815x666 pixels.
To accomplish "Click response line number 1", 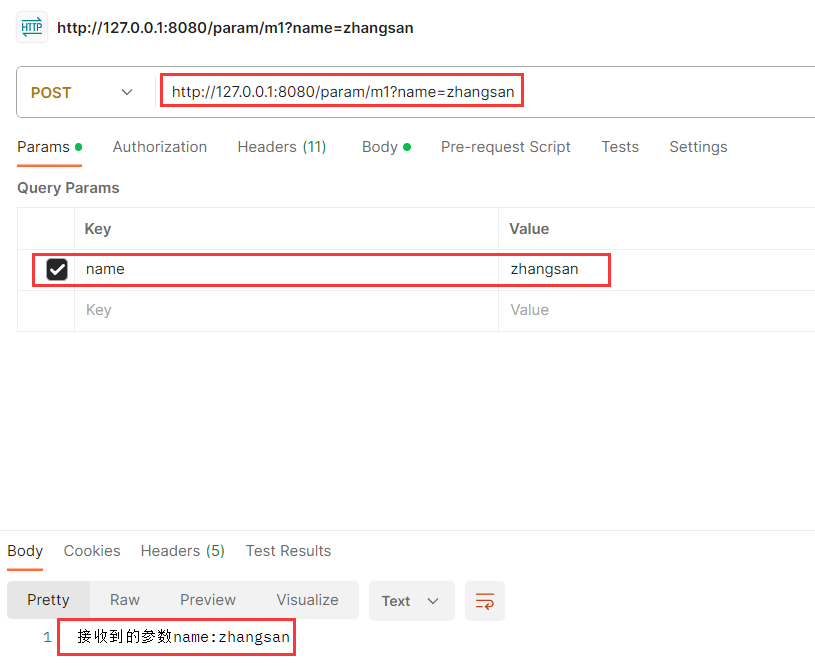I will 47,637.
